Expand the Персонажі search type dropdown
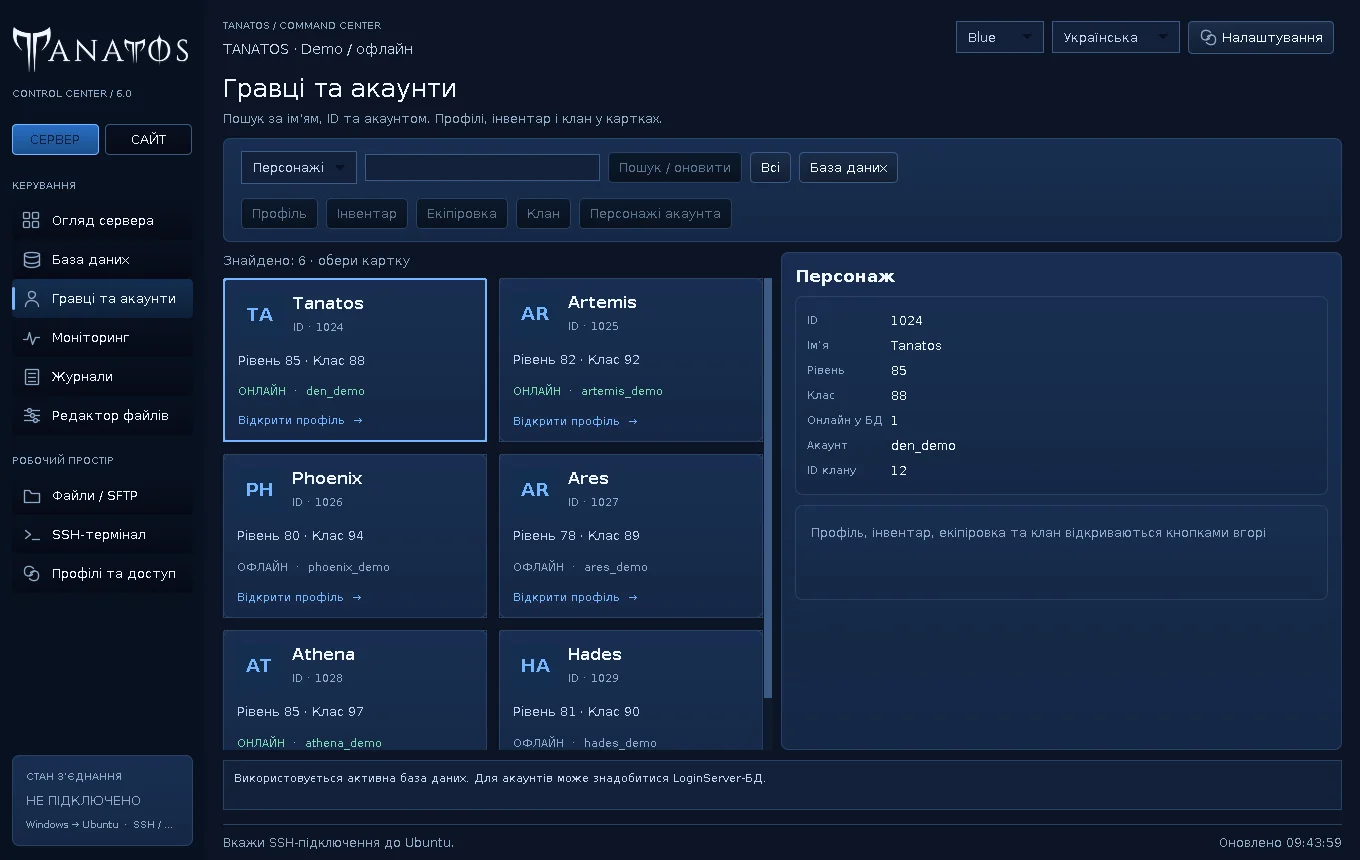 [299, 167]
